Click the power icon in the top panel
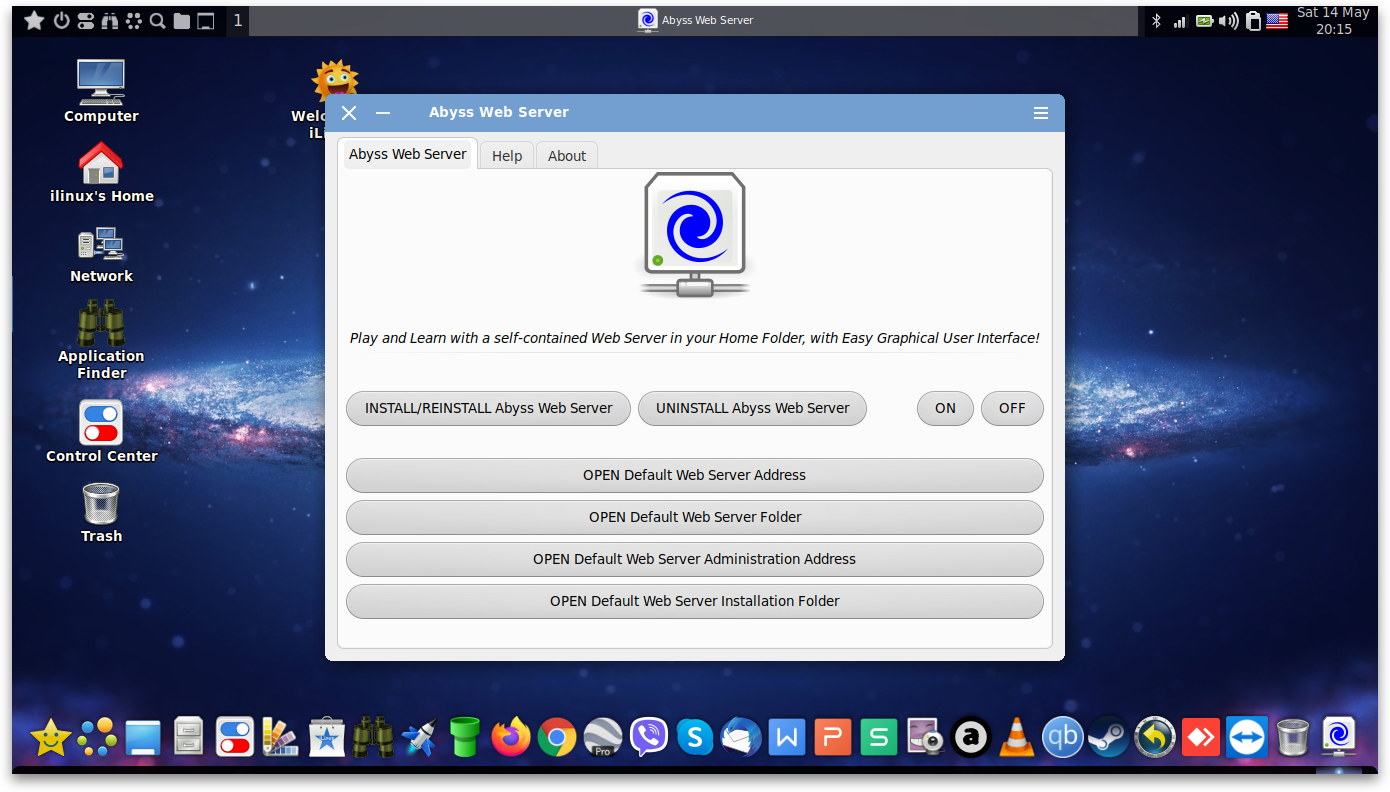The width and height of the screenshot is (1390, 792). click(62, 20)
